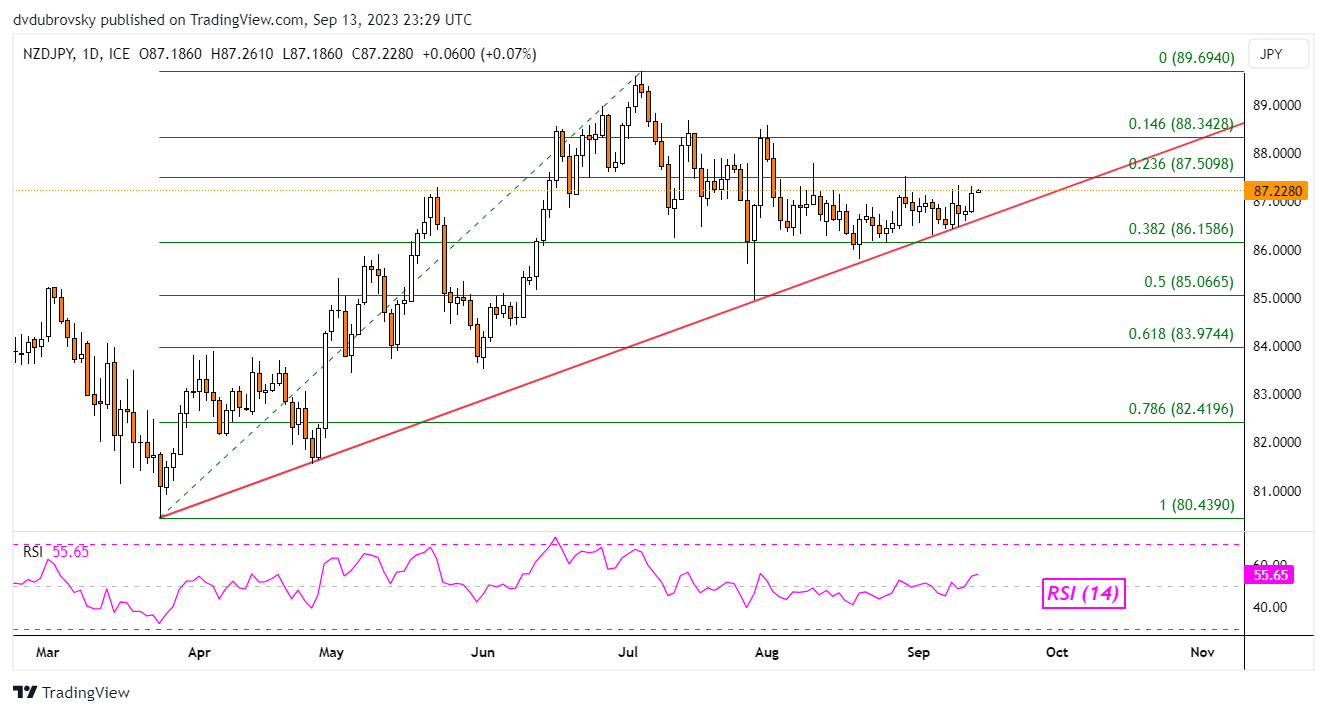This screenshot has width=1327, height=714.
Task: Click the Jul label on the time axis
Action: click(629, 652)
